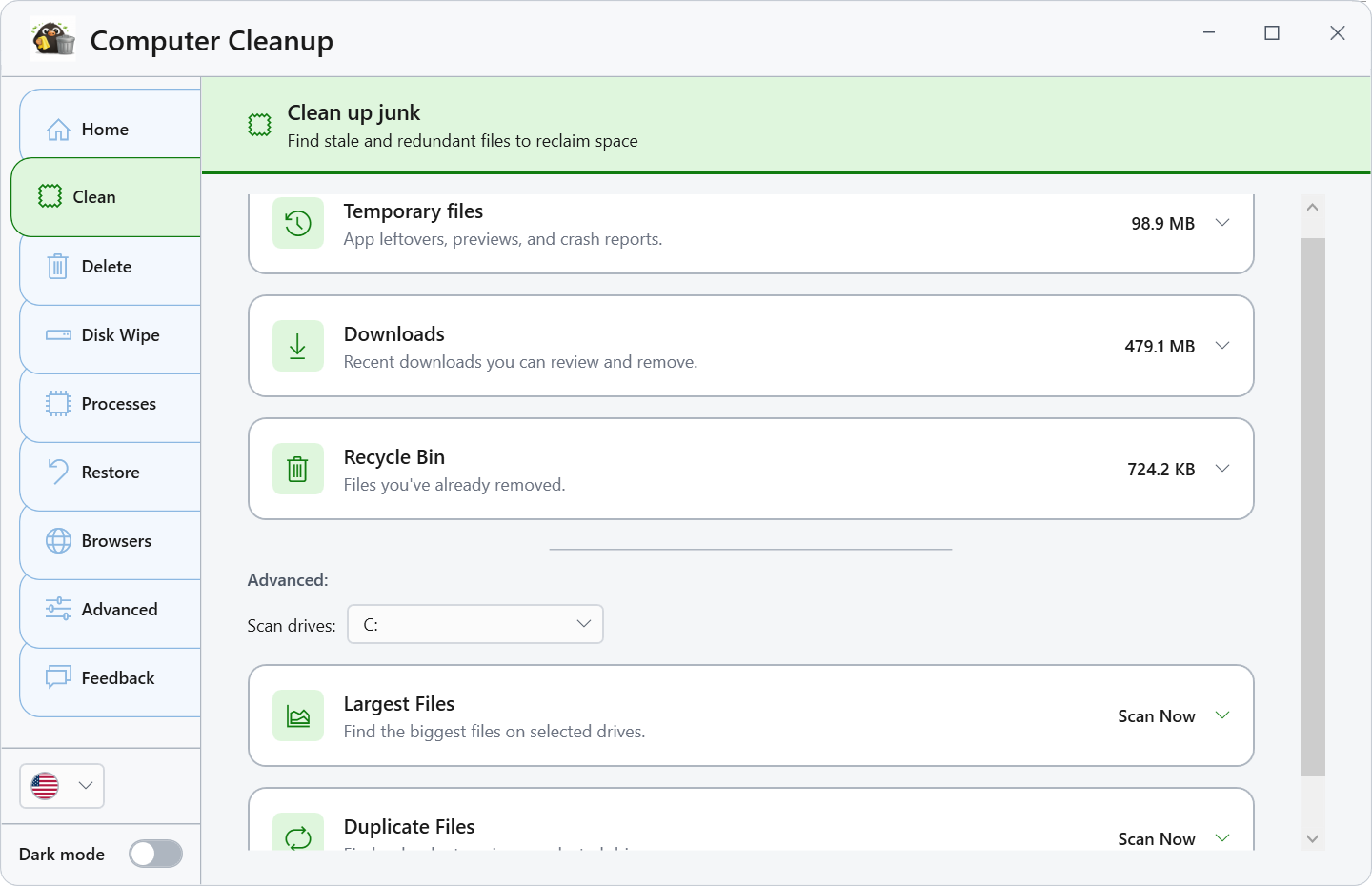Toggle the Dark mode switch
Image resolution: width=1372 pixels, height=886 pixels.
click(x=156, y=854)
